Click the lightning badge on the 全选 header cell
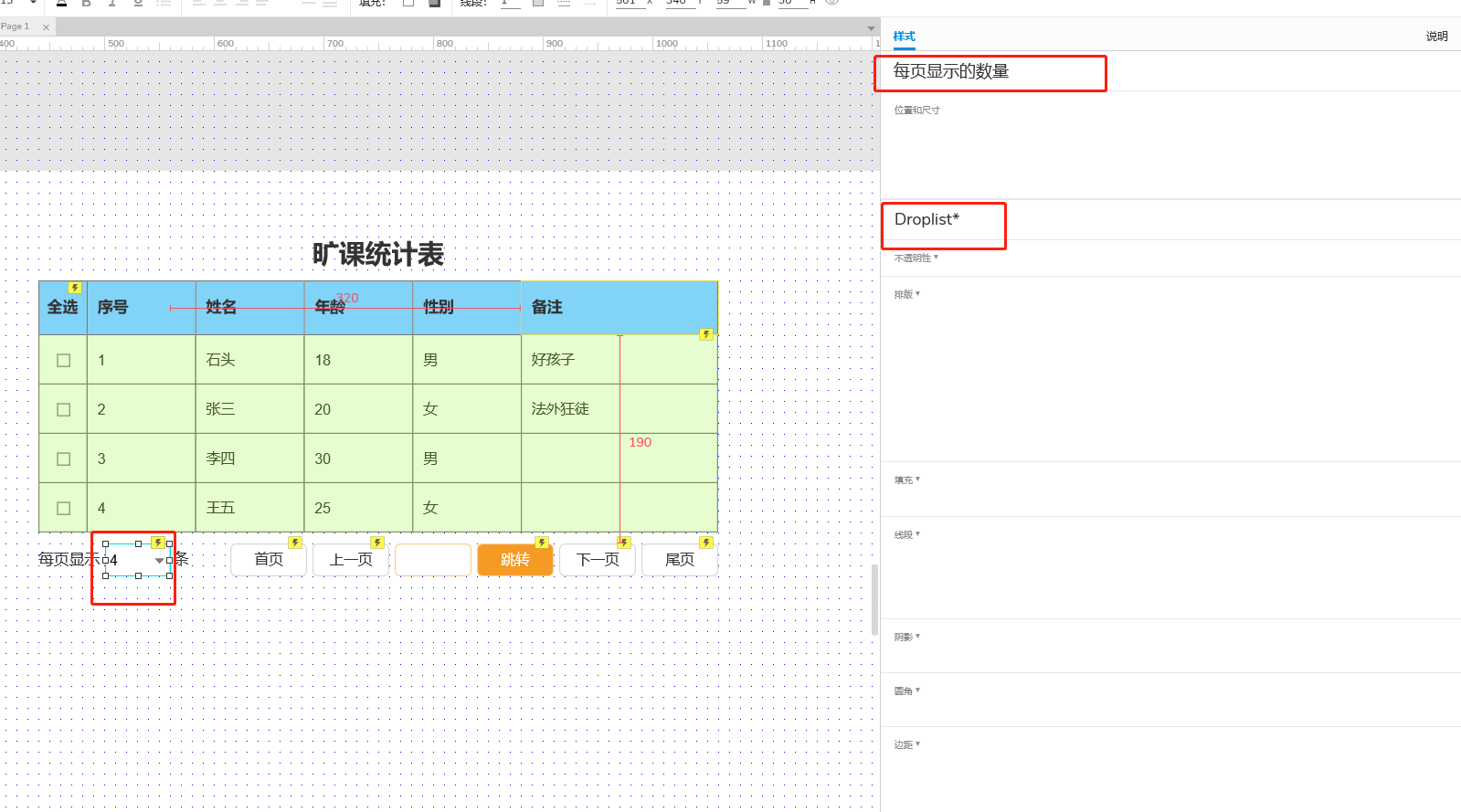1461x812 pixels. (75, 288)
